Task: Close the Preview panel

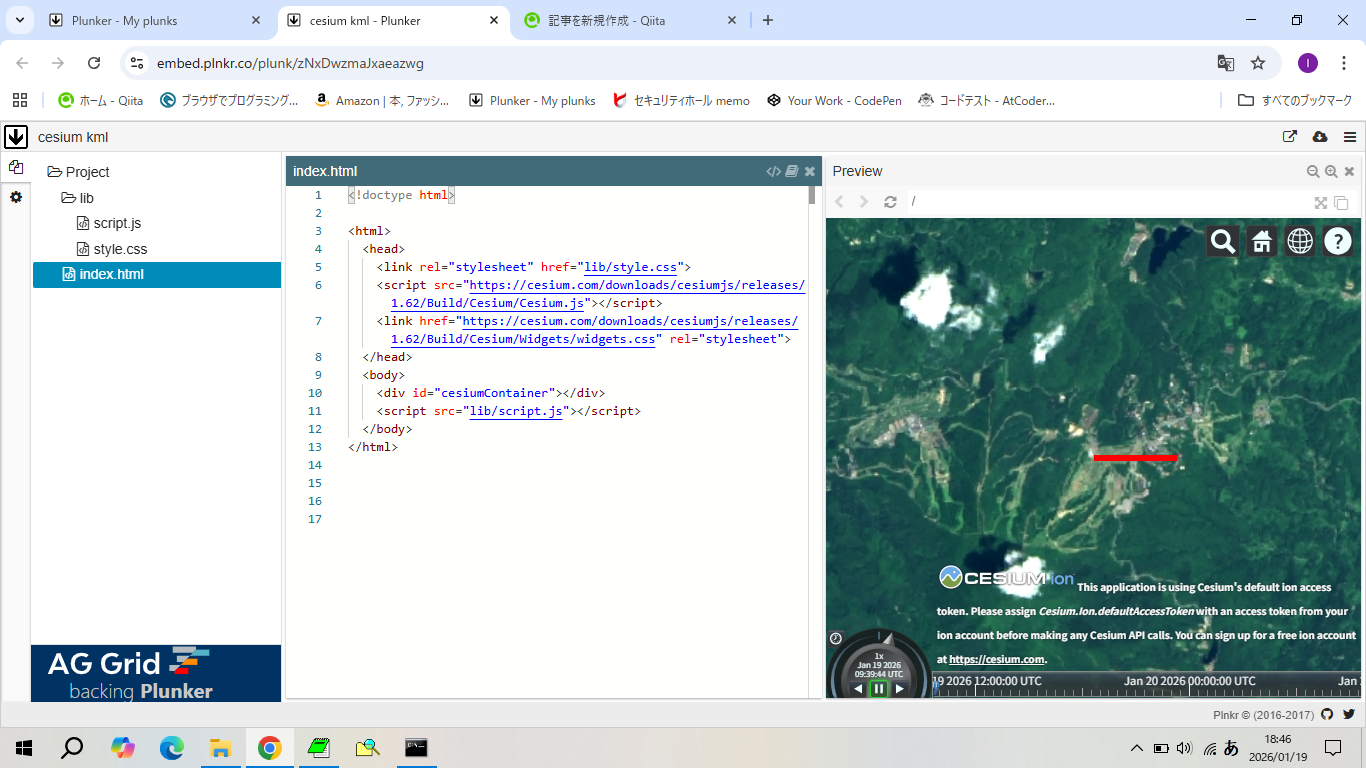Action: 1349,171
